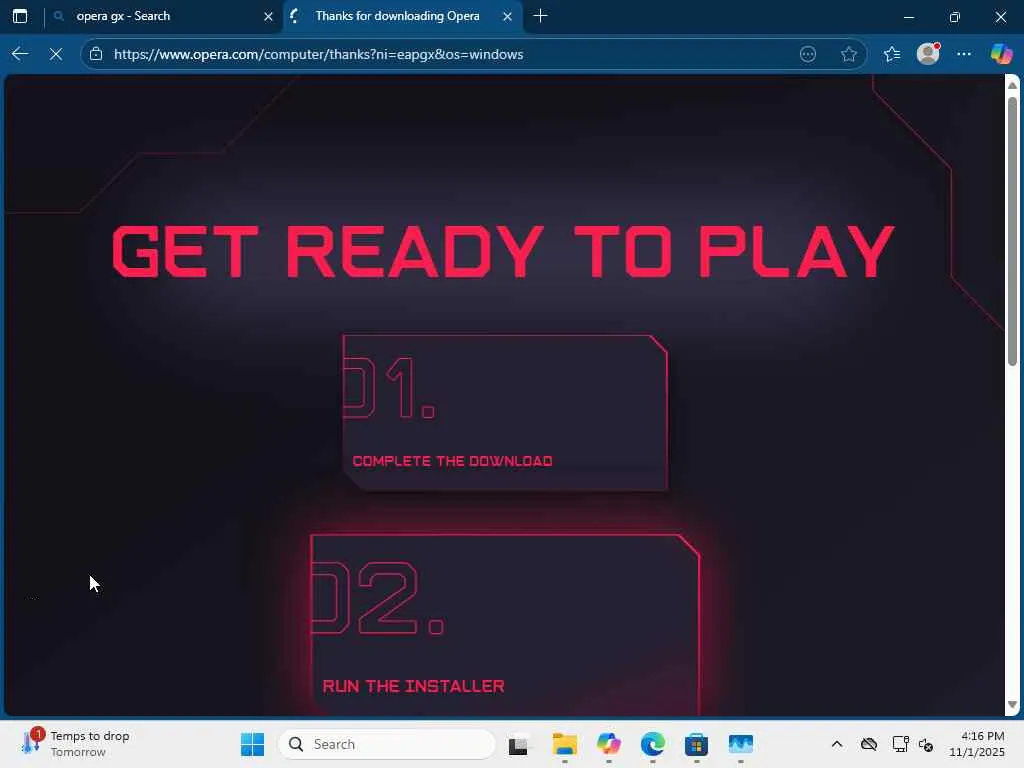Show hidden system tray icons
Screen dimensions: 1024x768
pos(837,744)
